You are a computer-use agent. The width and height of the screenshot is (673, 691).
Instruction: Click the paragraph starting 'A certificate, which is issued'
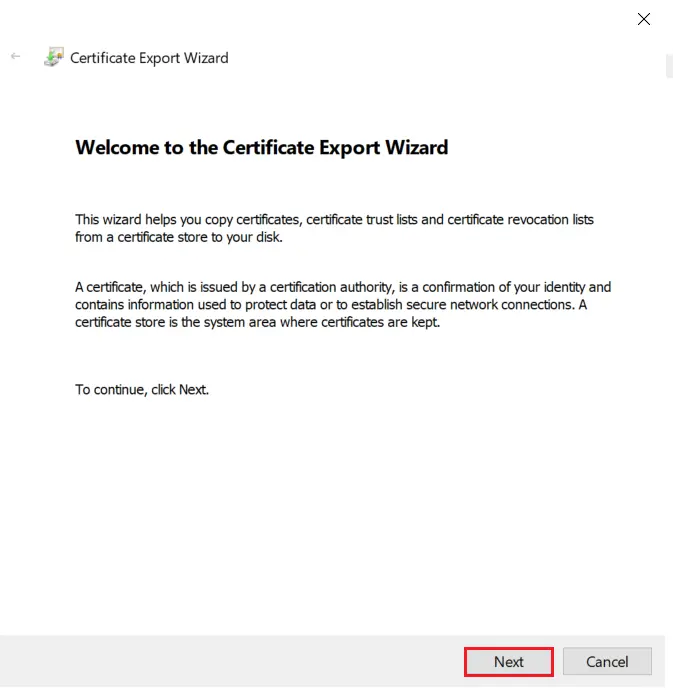(343, 305)
